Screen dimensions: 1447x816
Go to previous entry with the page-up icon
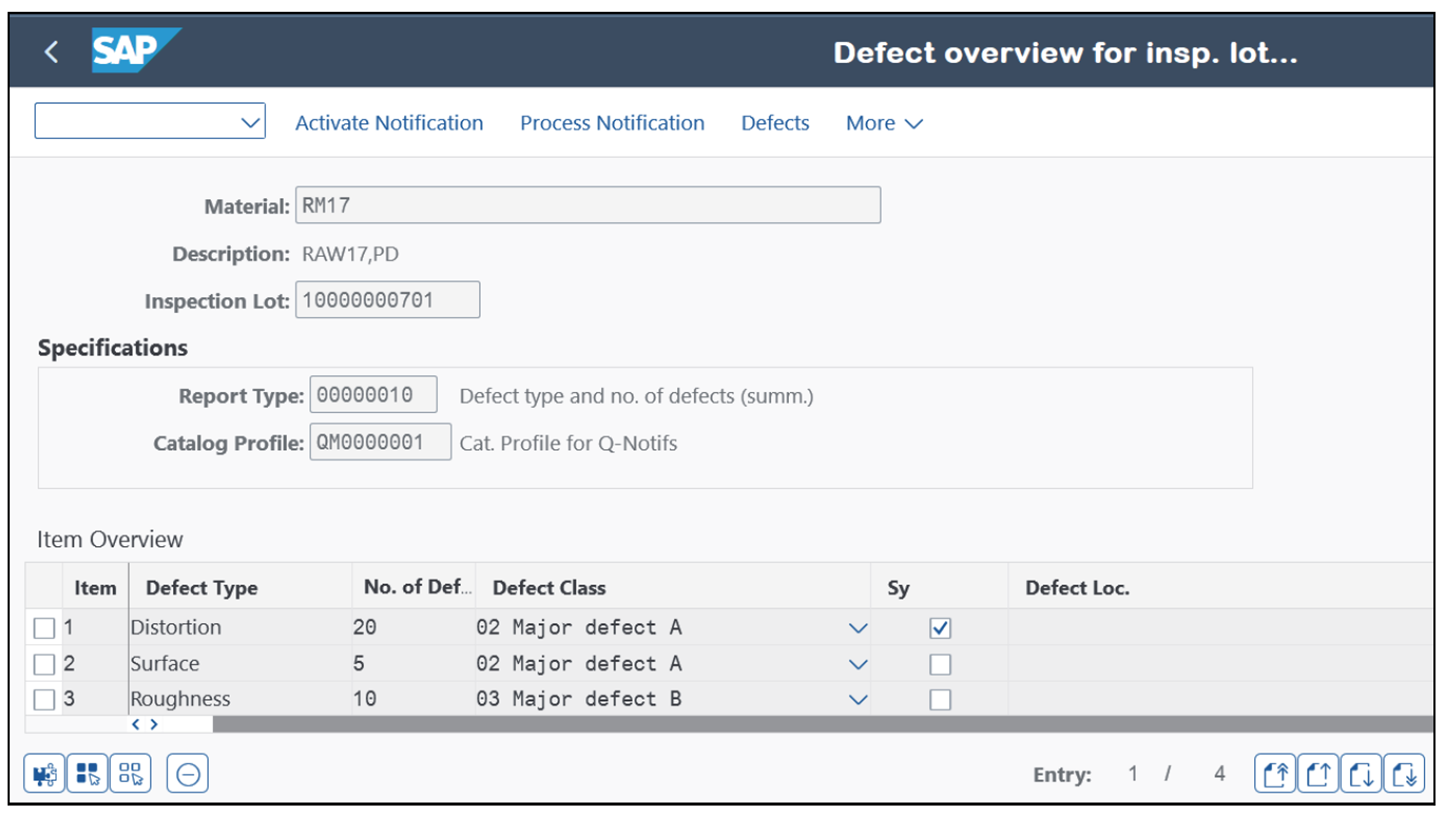pyautogui.click(x=1318, y=772)
